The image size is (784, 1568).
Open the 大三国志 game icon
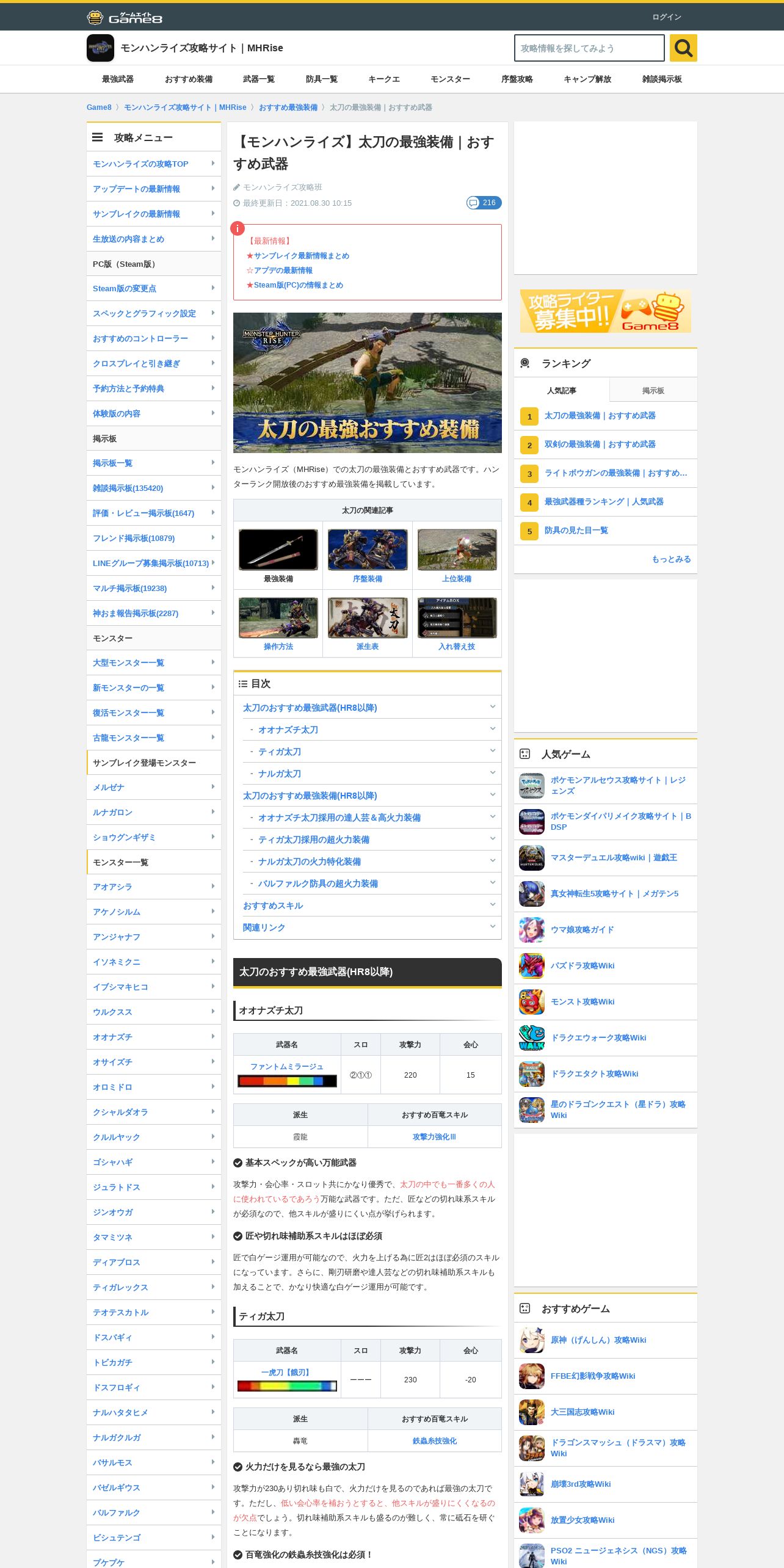[x=531, y=1412]
